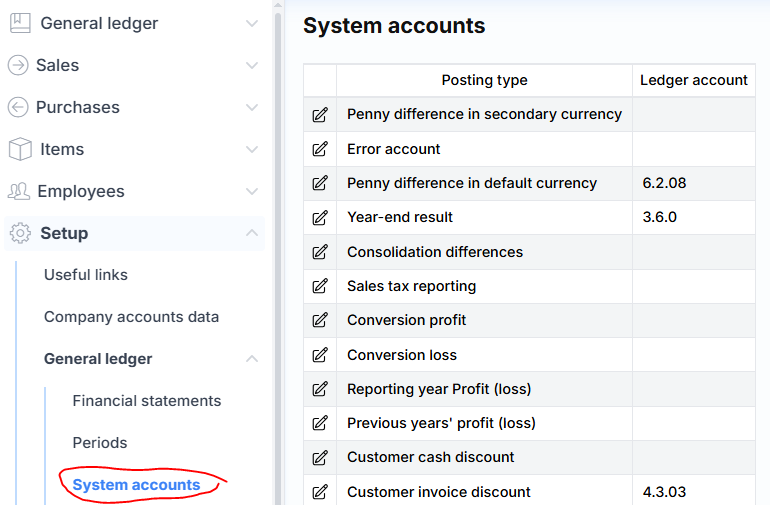Click edit icon beside Sales tax reporting
The width and height of the screenshot is (770, 505).
click(x=320, y=286)
